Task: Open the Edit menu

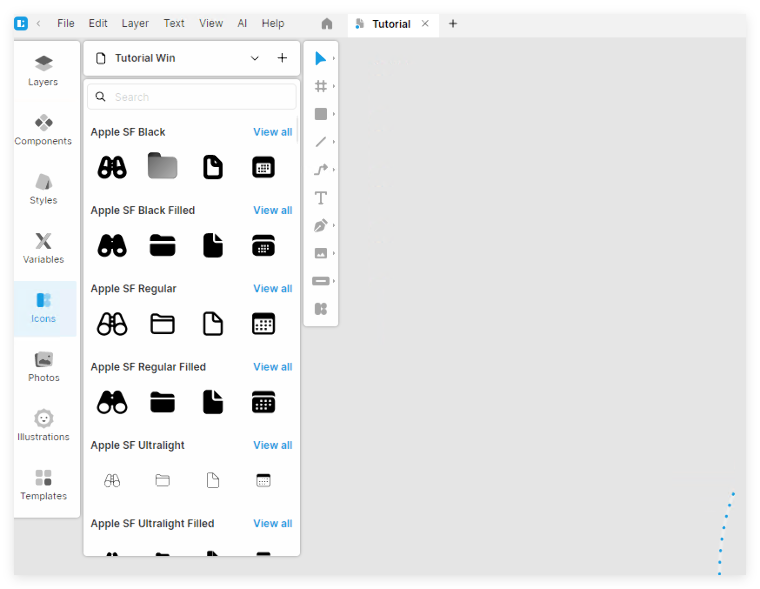Action: [98, 23]
